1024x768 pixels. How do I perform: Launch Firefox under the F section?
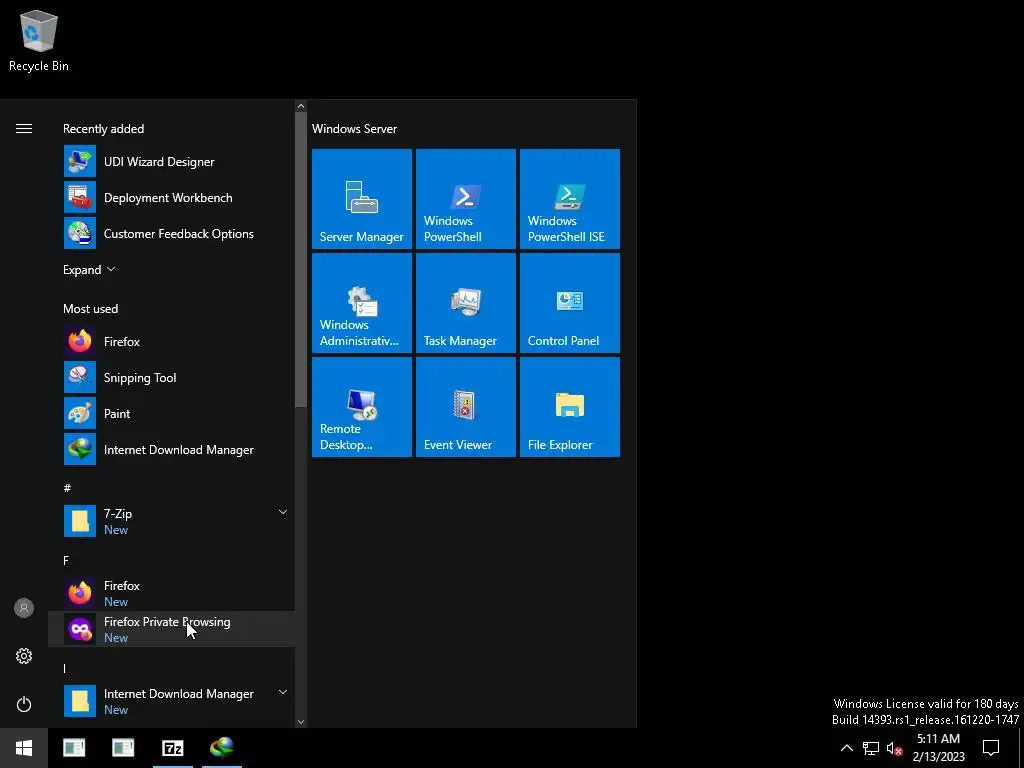point(171,593)
